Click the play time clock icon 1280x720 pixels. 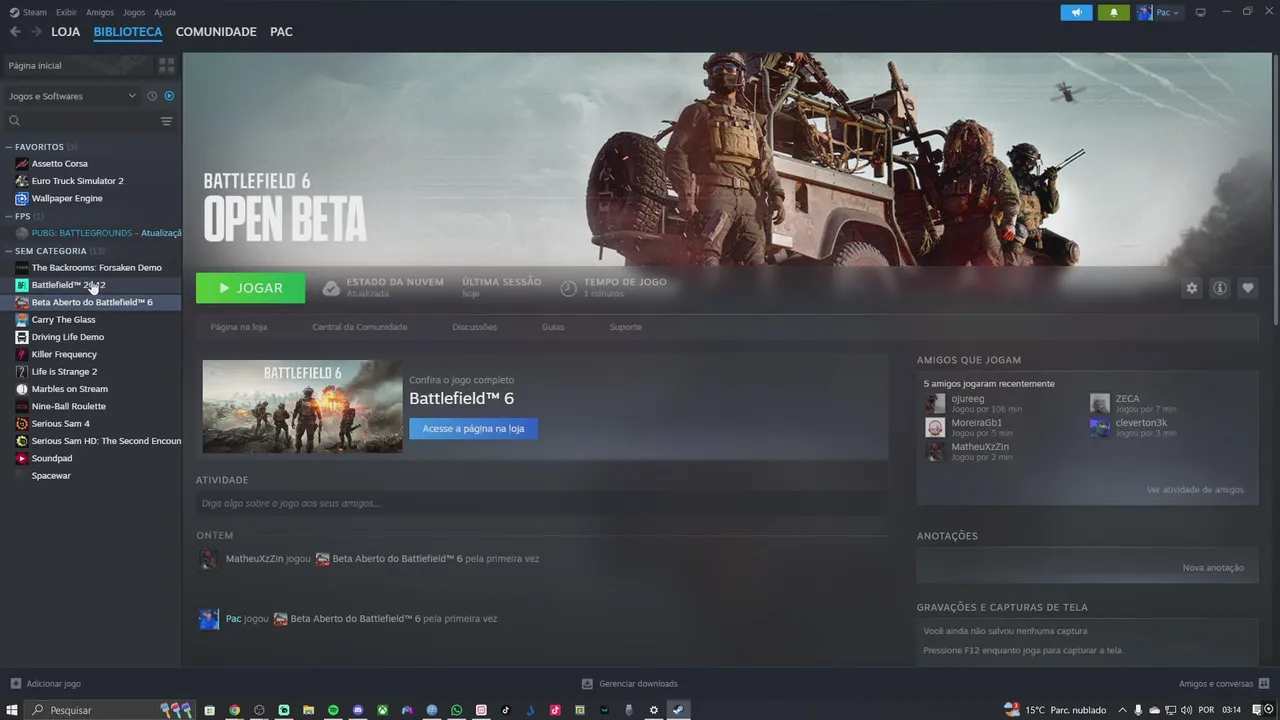coord(568,288)
